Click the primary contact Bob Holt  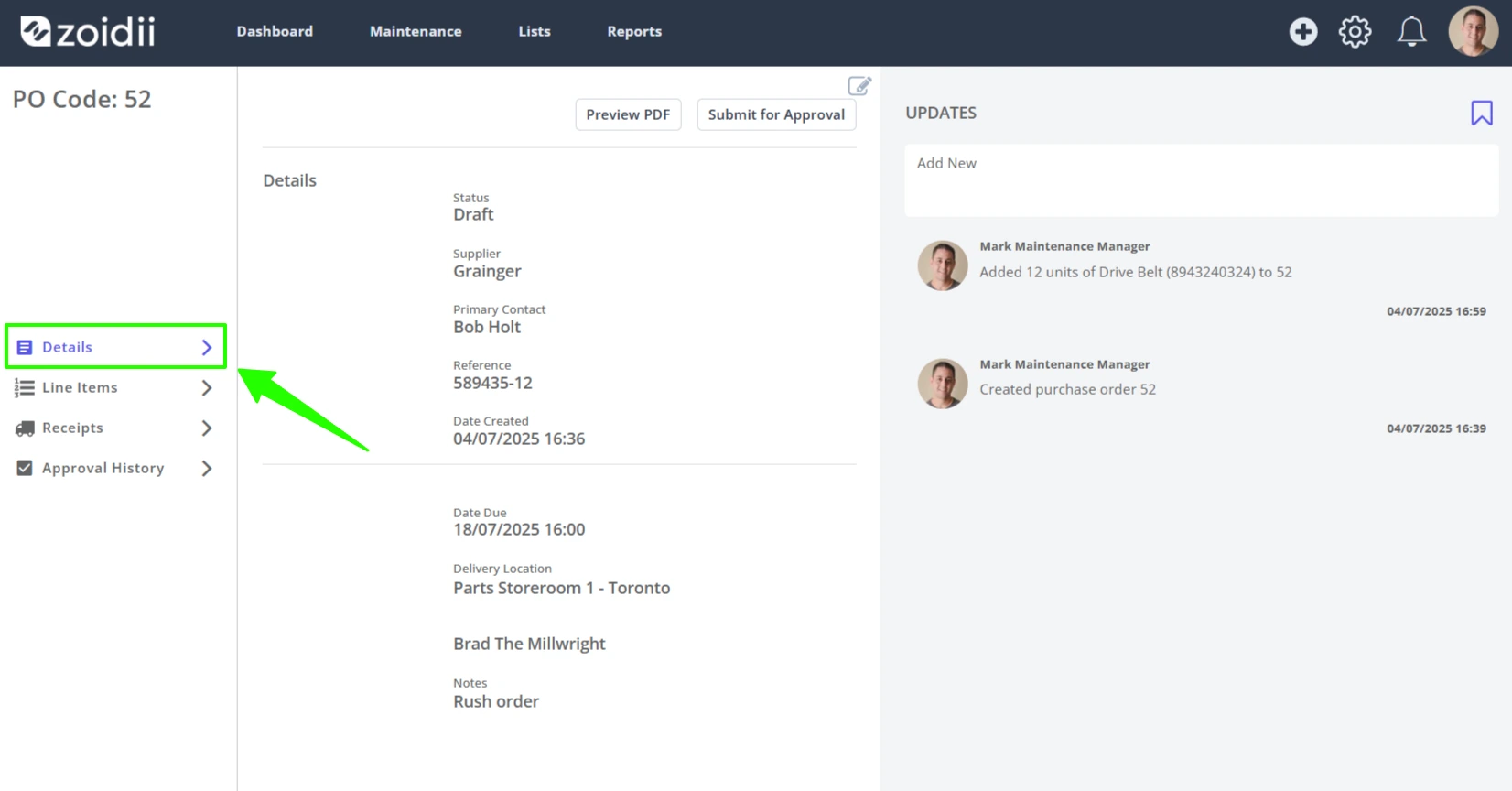[487, 327]
